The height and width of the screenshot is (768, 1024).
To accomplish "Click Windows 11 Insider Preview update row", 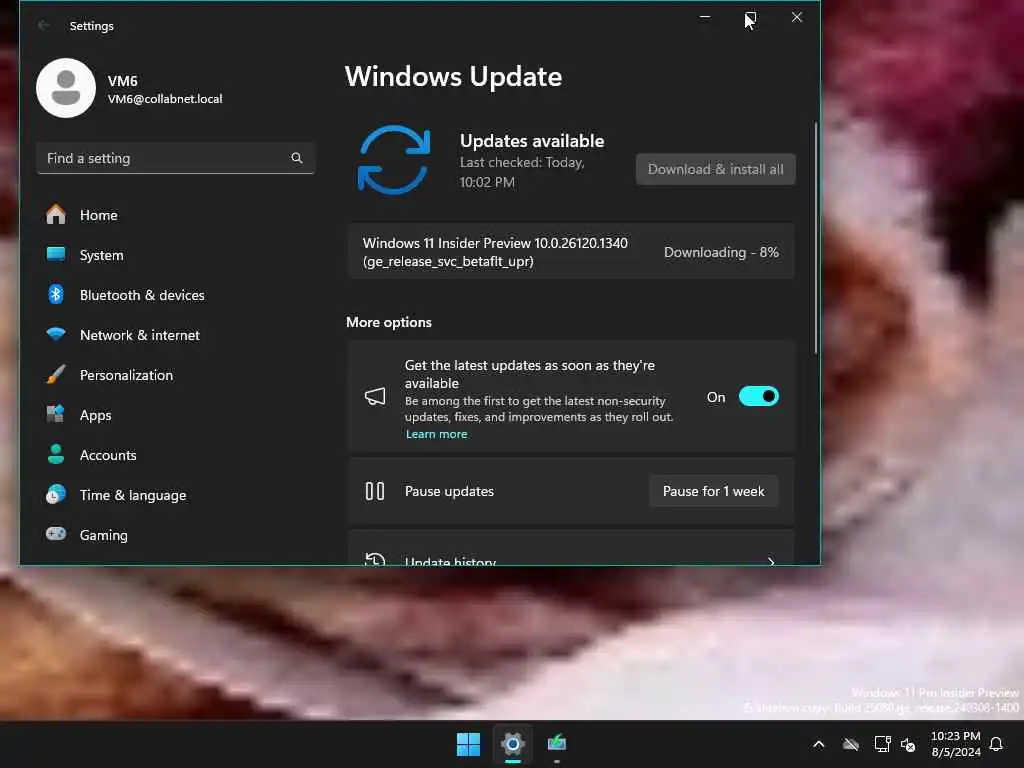I will [571, 251].
